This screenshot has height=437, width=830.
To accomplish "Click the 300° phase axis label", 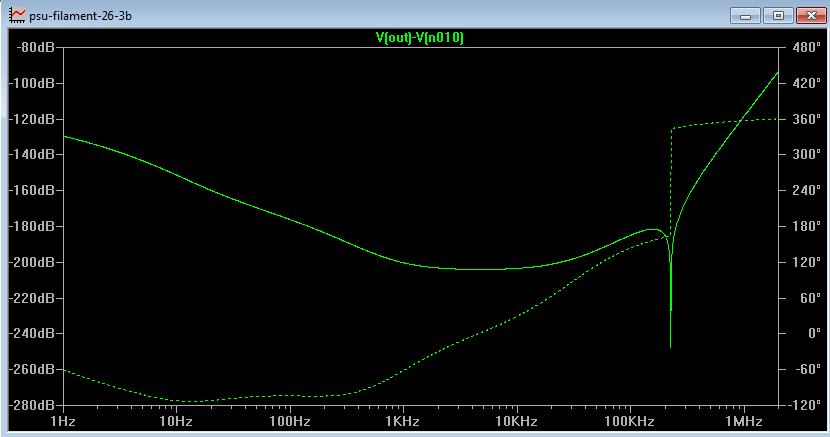I will (x=806, y=154).
